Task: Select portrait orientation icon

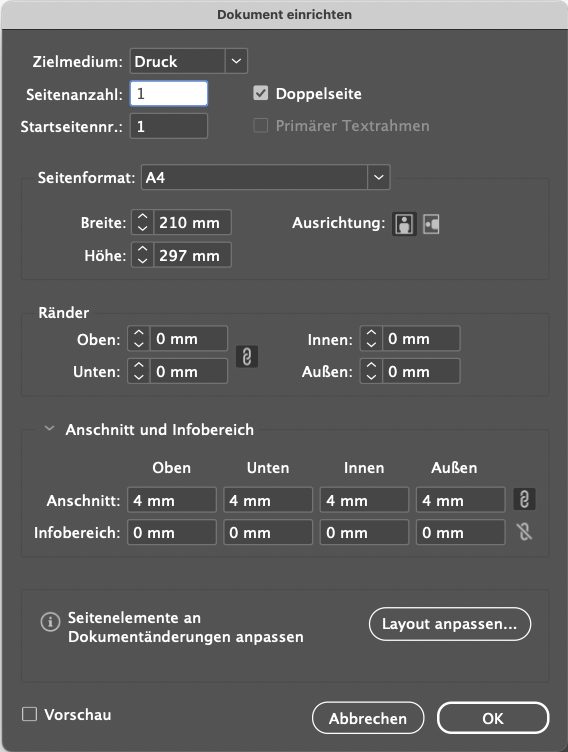Action: (404, 223)
